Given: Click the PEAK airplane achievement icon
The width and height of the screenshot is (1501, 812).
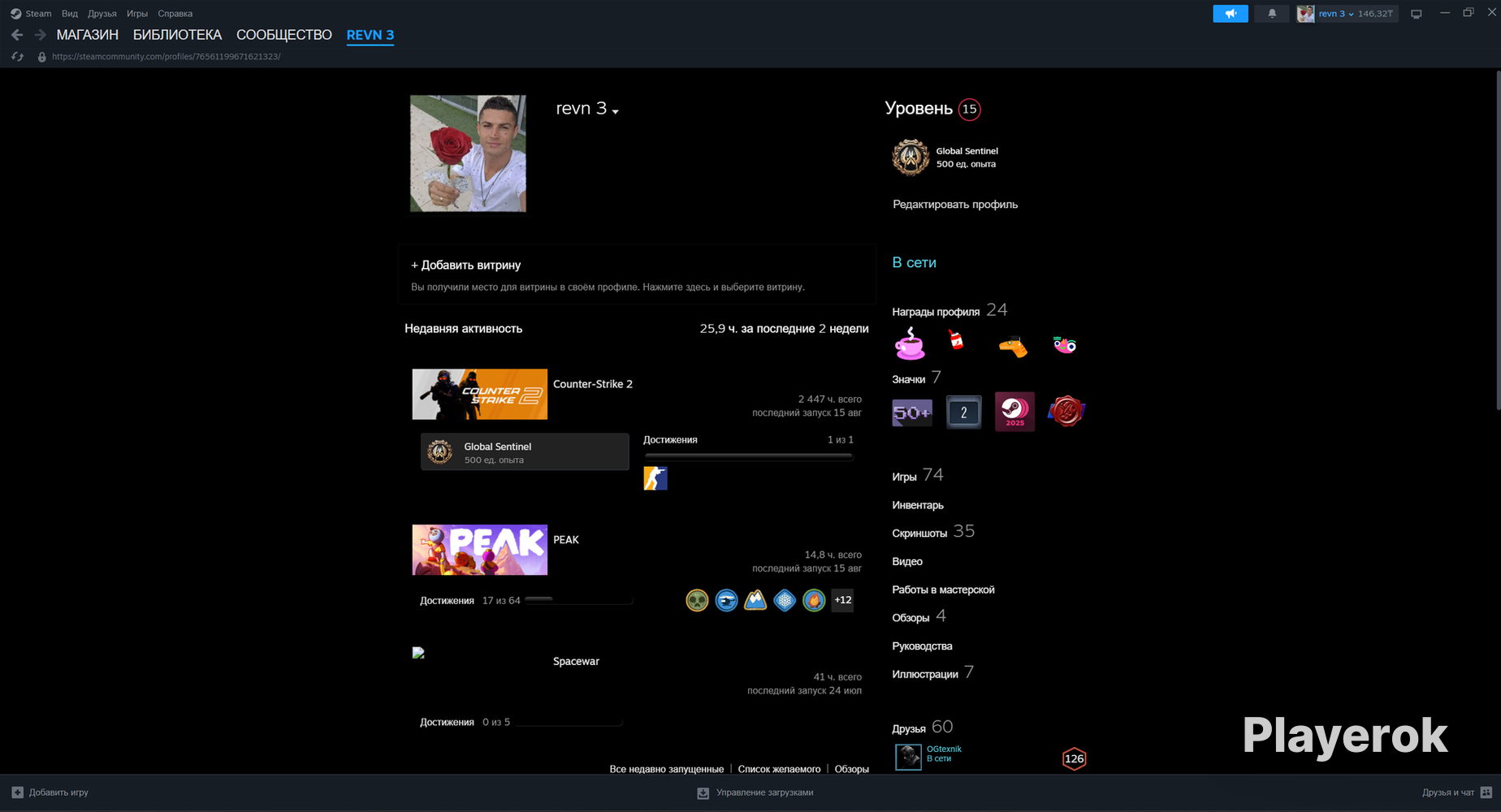Looking at the screenshot, I should click(726, 600).
